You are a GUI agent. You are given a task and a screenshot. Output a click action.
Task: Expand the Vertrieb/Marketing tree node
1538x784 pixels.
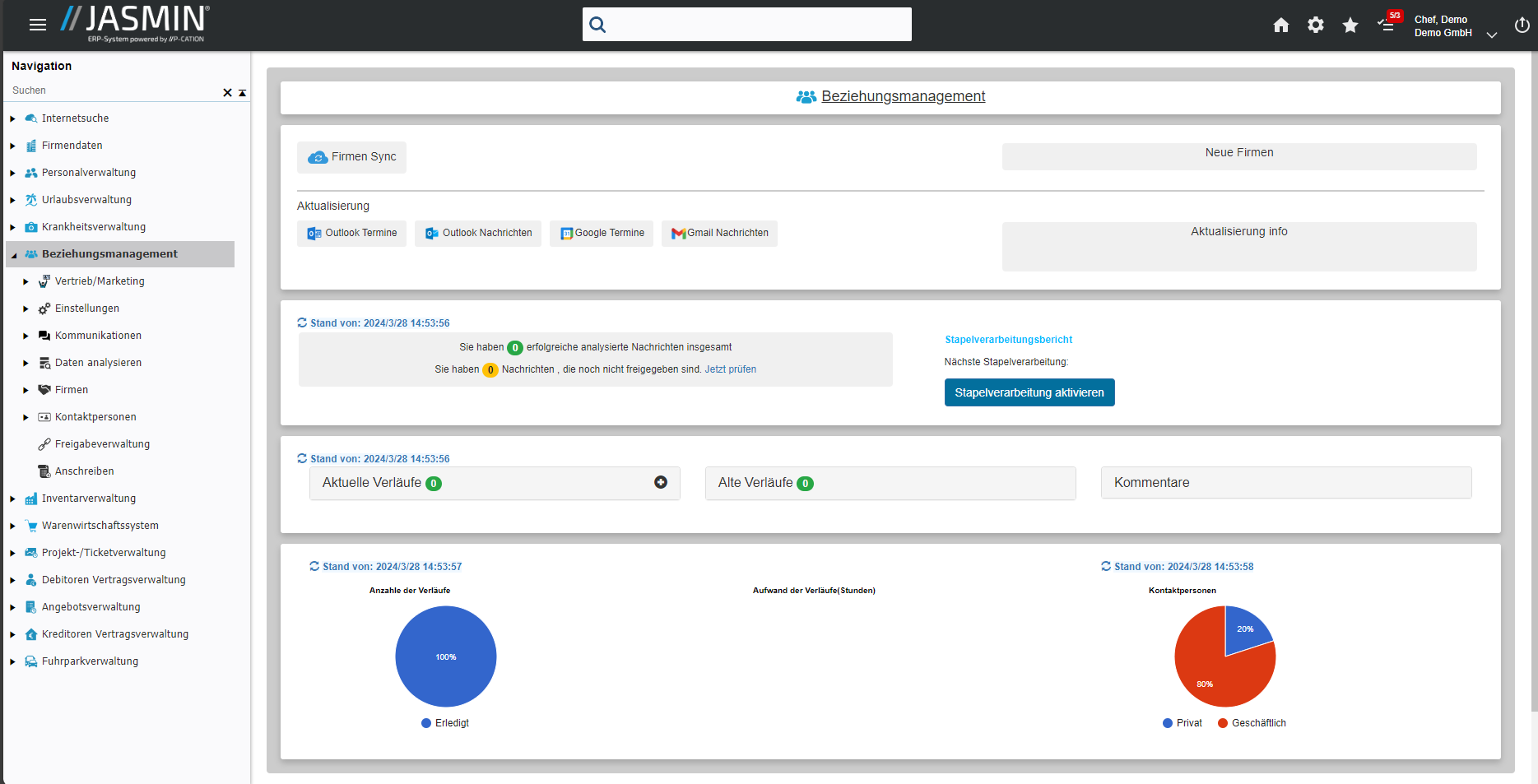click(26, 281)
